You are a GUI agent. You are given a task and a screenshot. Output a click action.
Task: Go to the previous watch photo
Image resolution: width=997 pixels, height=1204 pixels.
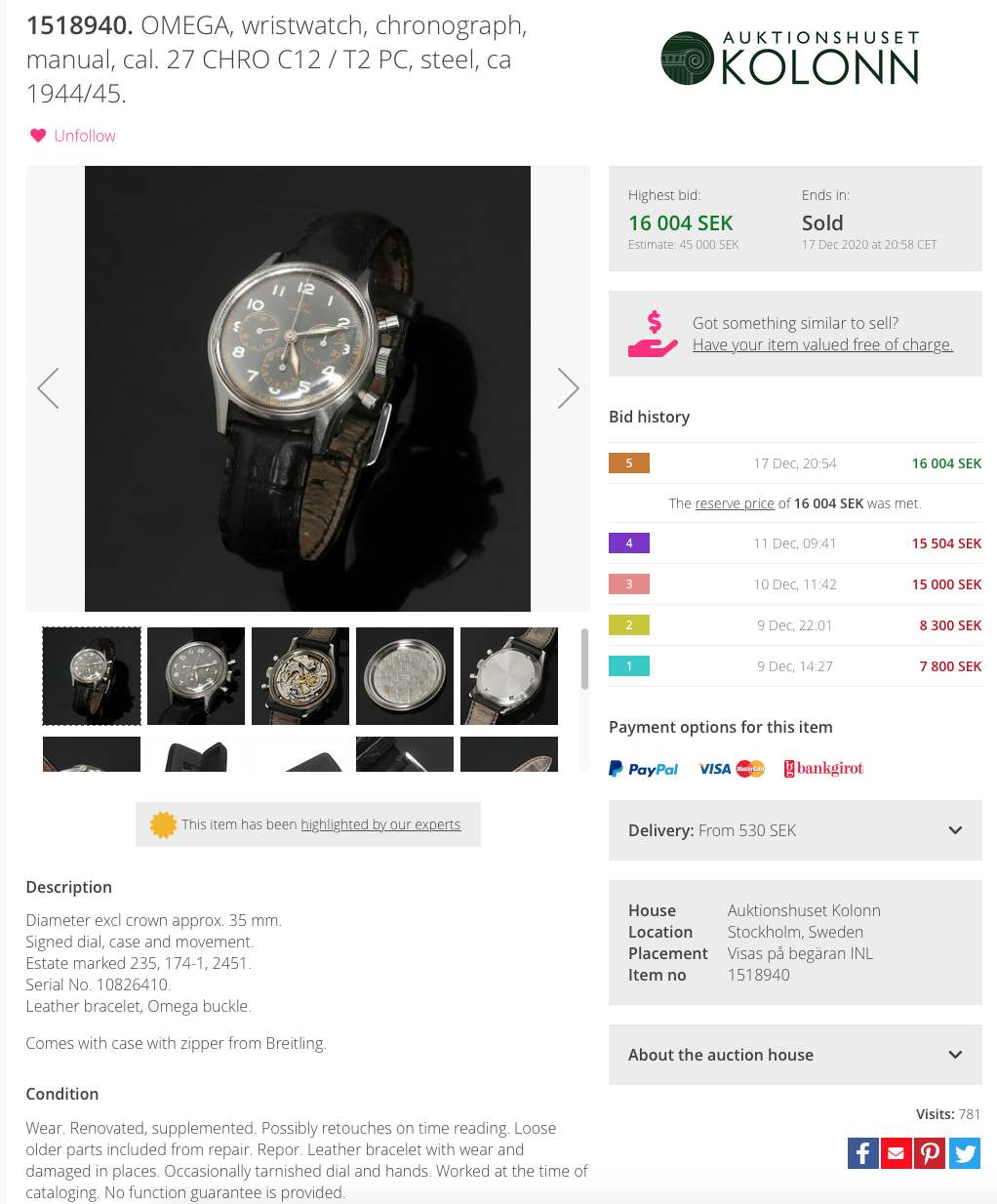[48, 388]
